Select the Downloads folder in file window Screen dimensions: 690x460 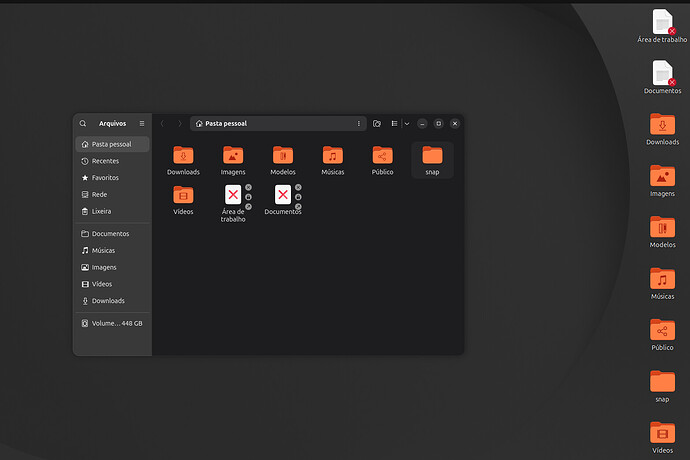coord(184,160)
